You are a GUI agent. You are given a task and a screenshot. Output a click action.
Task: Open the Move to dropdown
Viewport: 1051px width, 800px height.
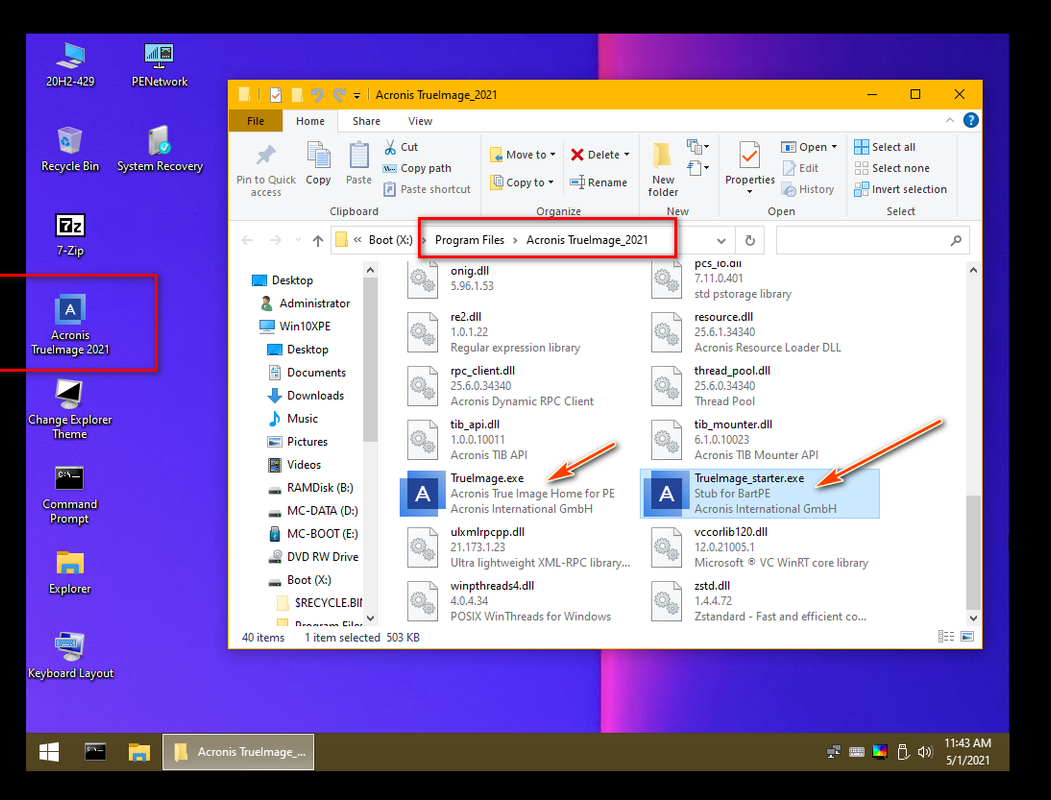click(523, 155)
